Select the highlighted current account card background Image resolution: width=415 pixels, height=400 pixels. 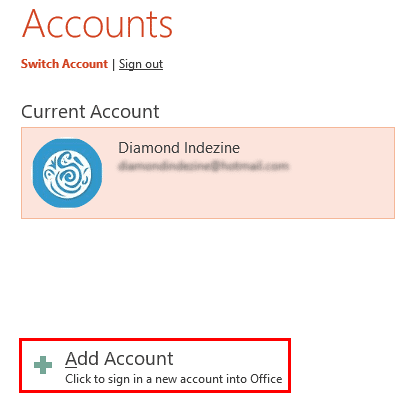click(x=208, y=173)
